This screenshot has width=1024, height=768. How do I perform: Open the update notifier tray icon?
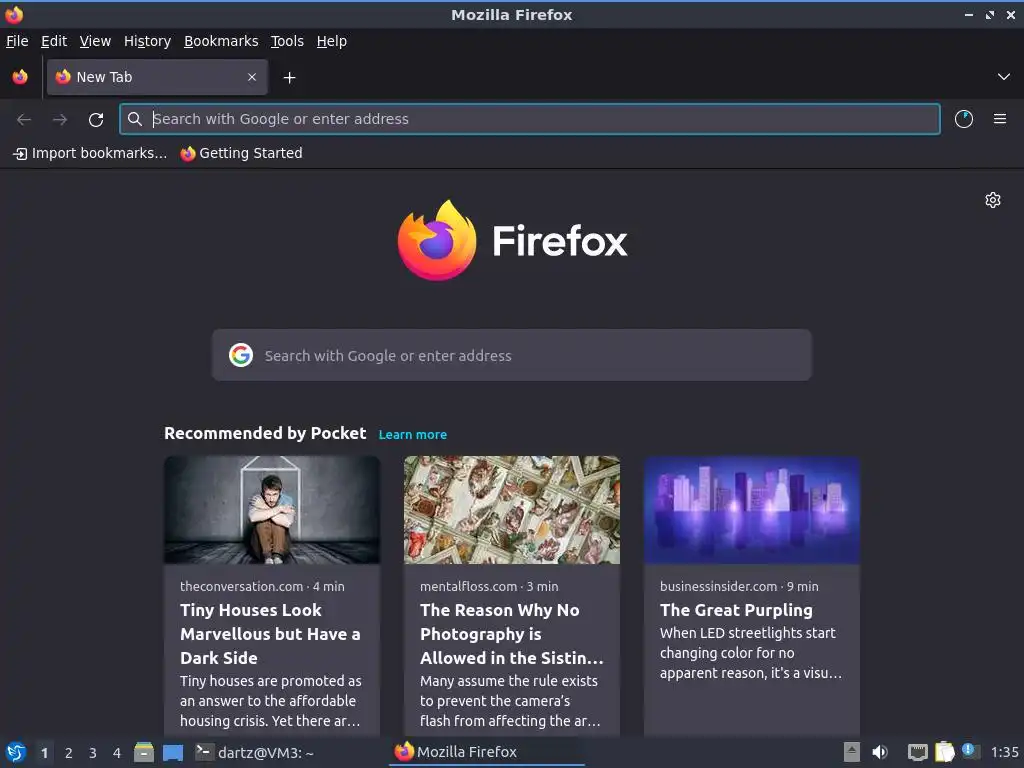(x=970, y=752)
